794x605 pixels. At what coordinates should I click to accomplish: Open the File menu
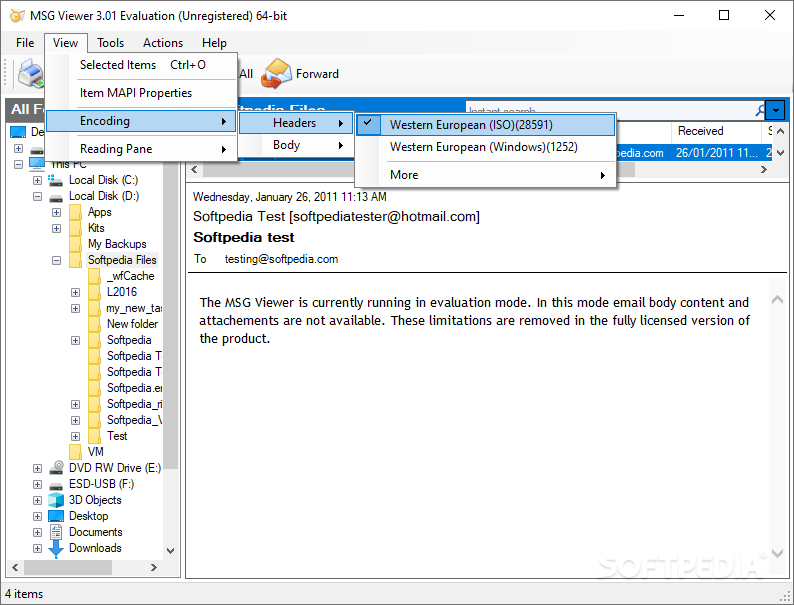click(x=25, y=43)
